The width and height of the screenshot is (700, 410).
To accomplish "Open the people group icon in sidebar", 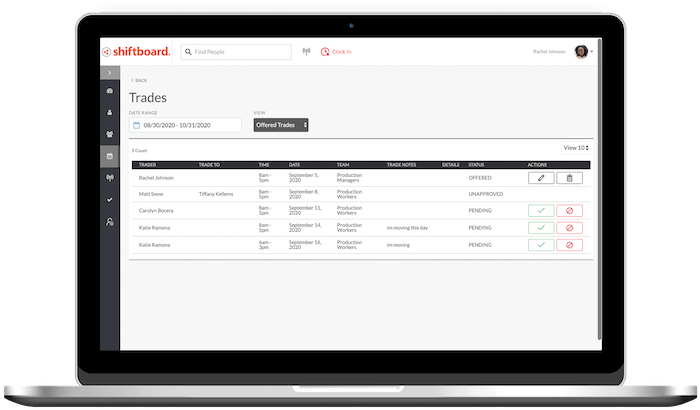I will (109, 134).
